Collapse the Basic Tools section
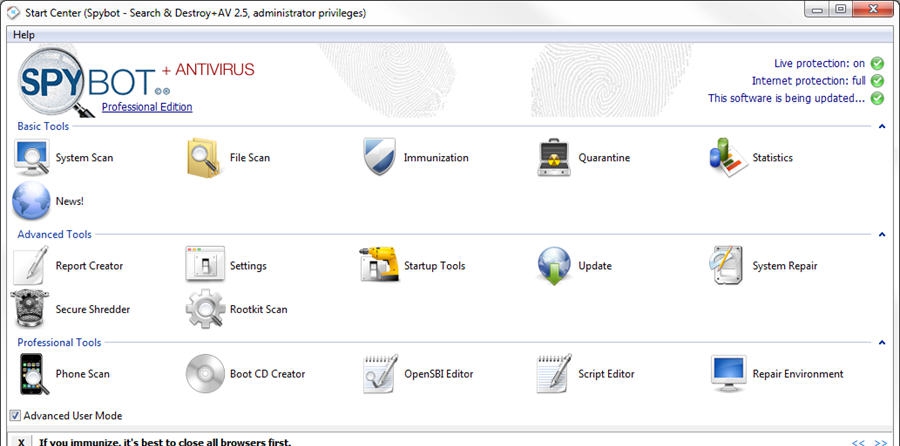 (882, 126)
